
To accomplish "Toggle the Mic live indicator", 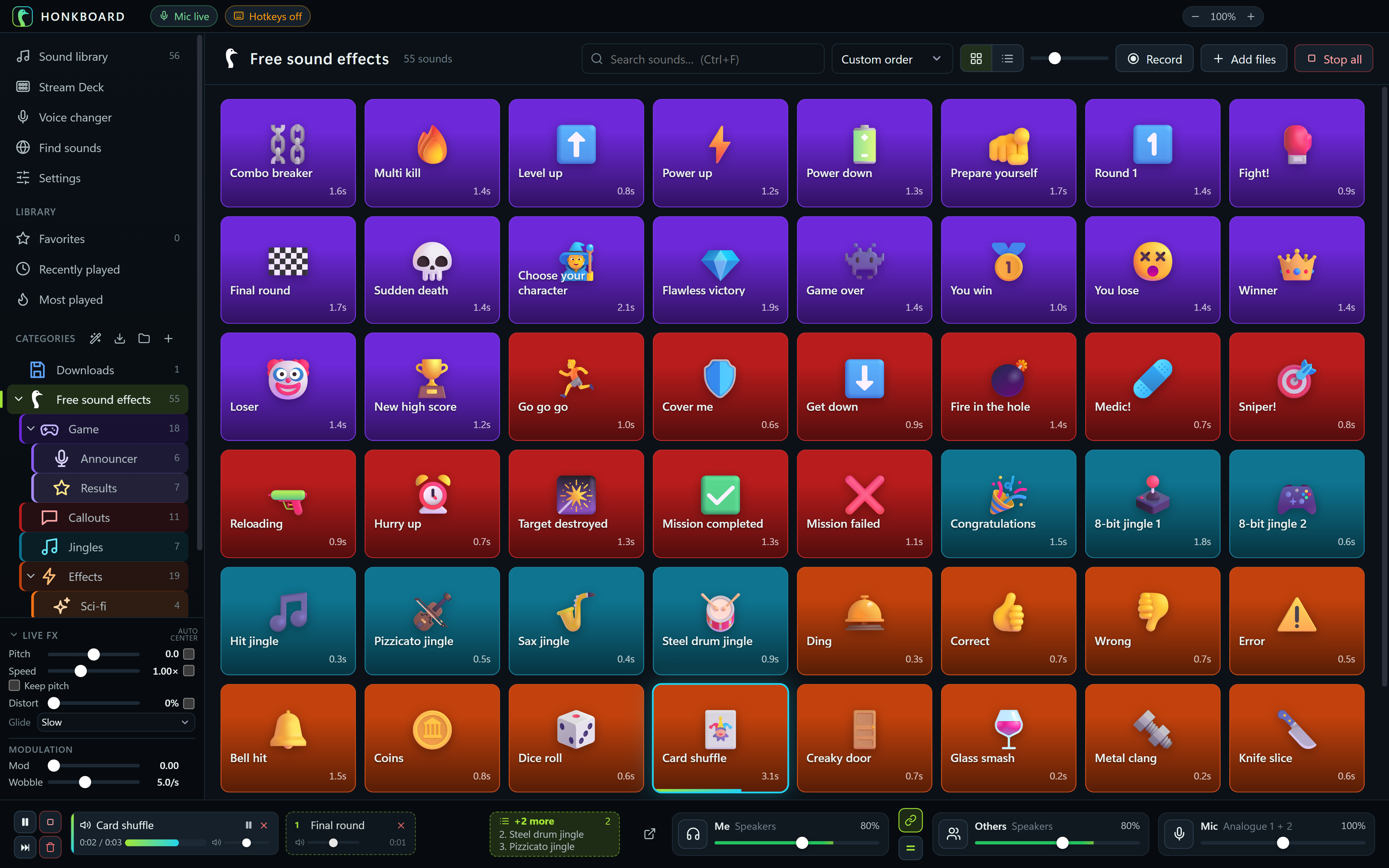I will coord(184,17).
